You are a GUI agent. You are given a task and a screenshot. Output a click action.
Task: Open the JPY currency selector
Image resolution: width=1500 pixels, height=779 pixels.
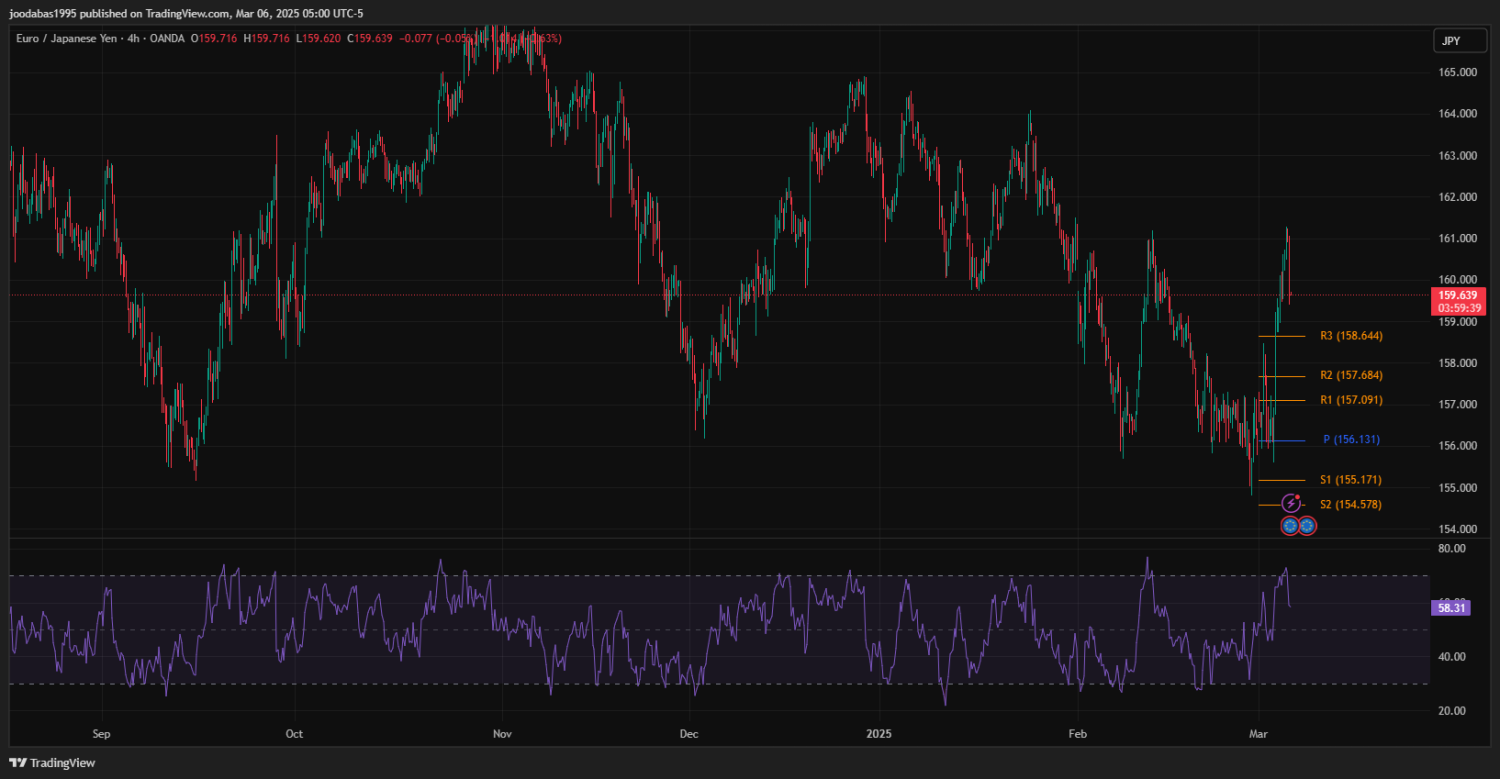pyautogui.click(x=1451, y=41)
